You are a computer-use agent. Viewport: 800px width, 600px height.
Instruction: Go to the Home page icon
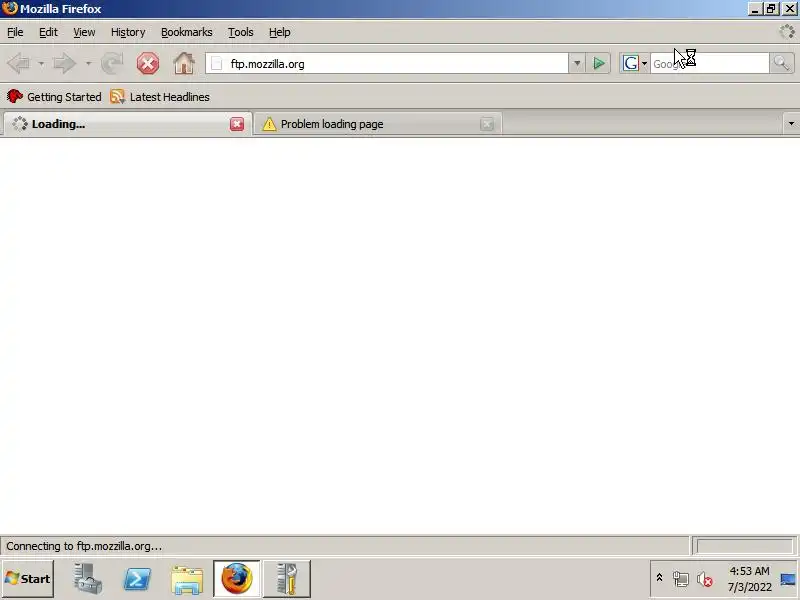pos(184,64)
